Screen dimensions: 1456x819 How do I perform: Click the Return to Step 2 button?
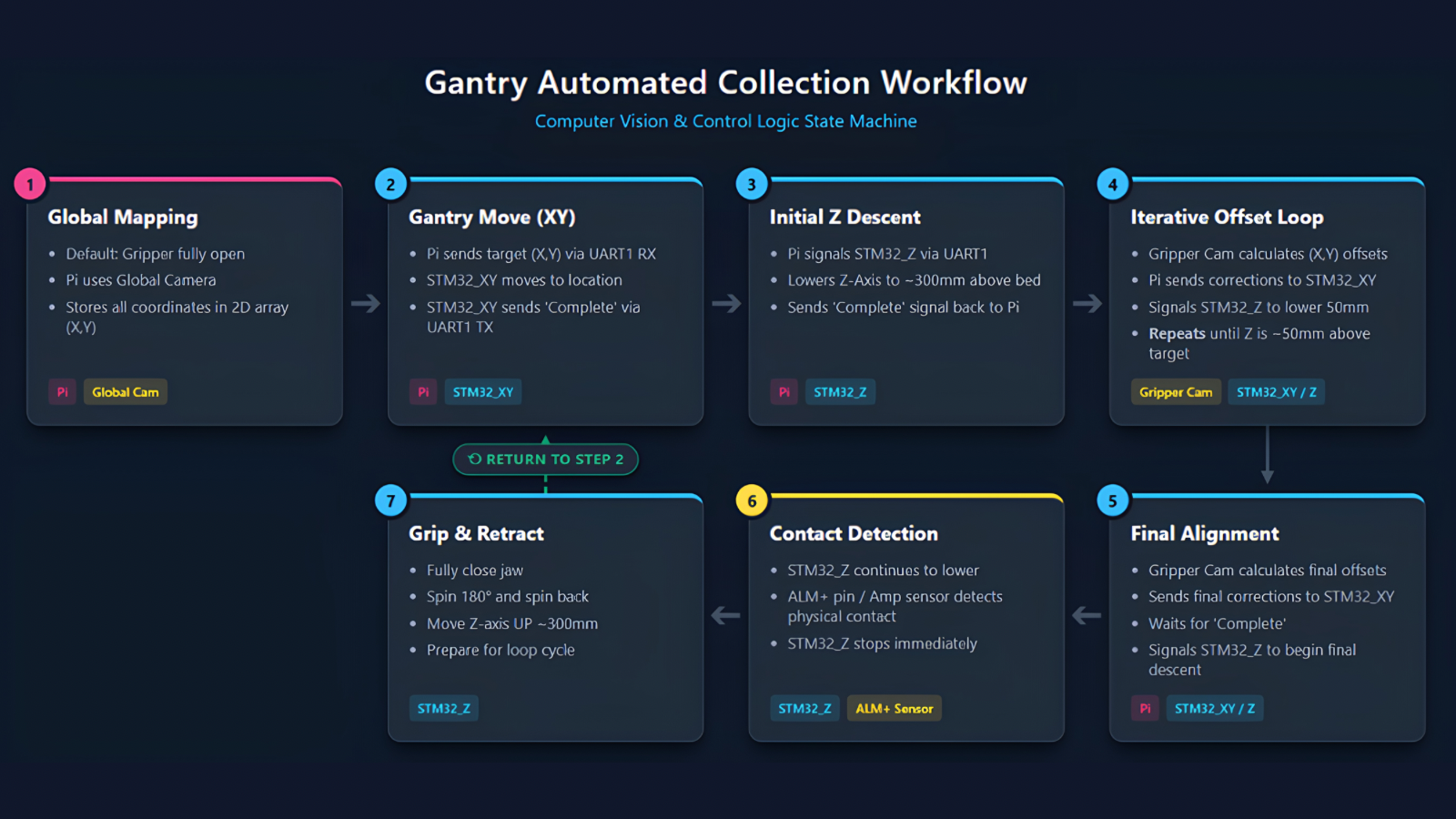click(x=546, y=460)
